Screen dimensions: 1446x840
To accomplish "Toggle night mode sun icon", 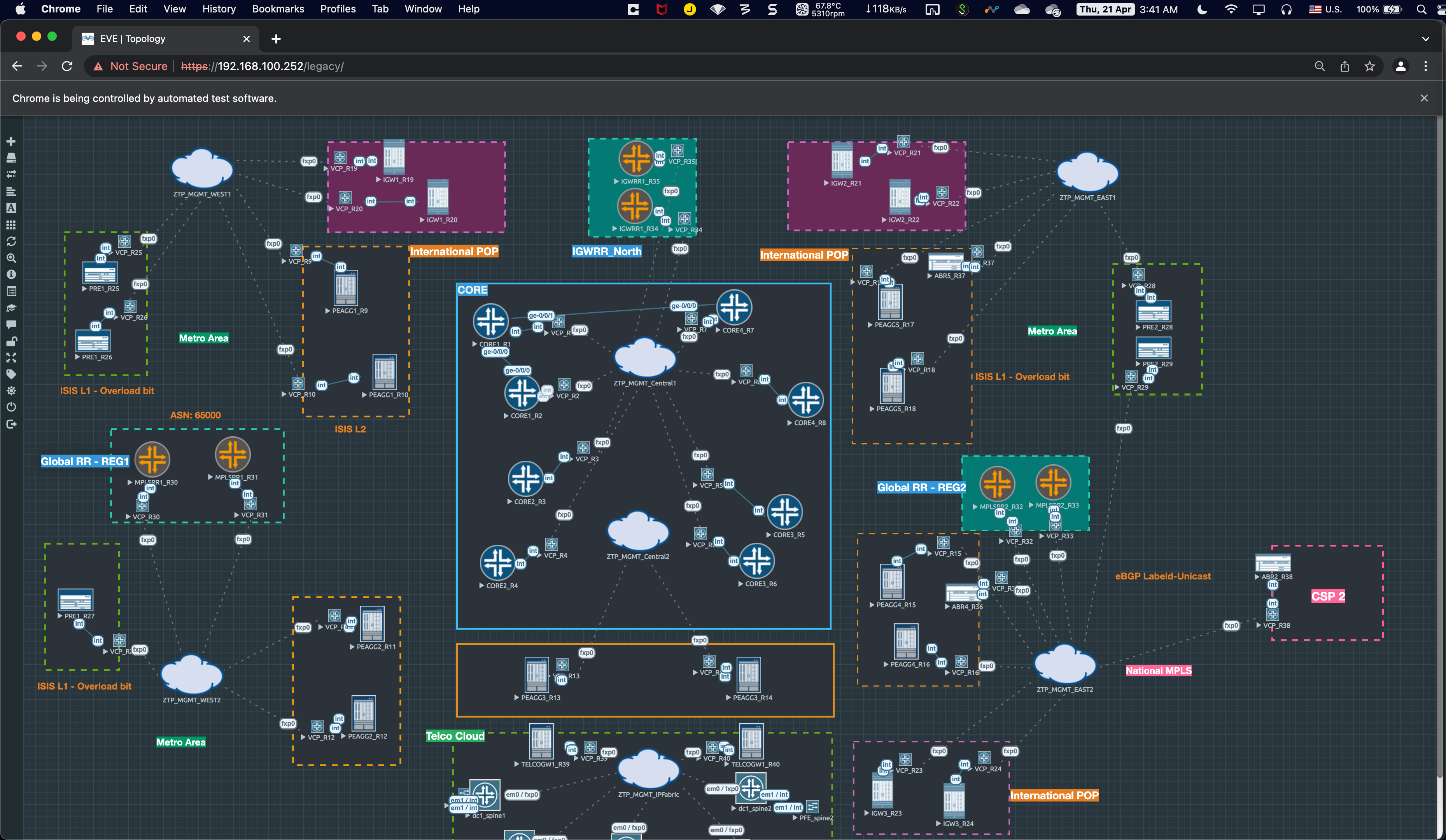I will (x=11, y=391).
